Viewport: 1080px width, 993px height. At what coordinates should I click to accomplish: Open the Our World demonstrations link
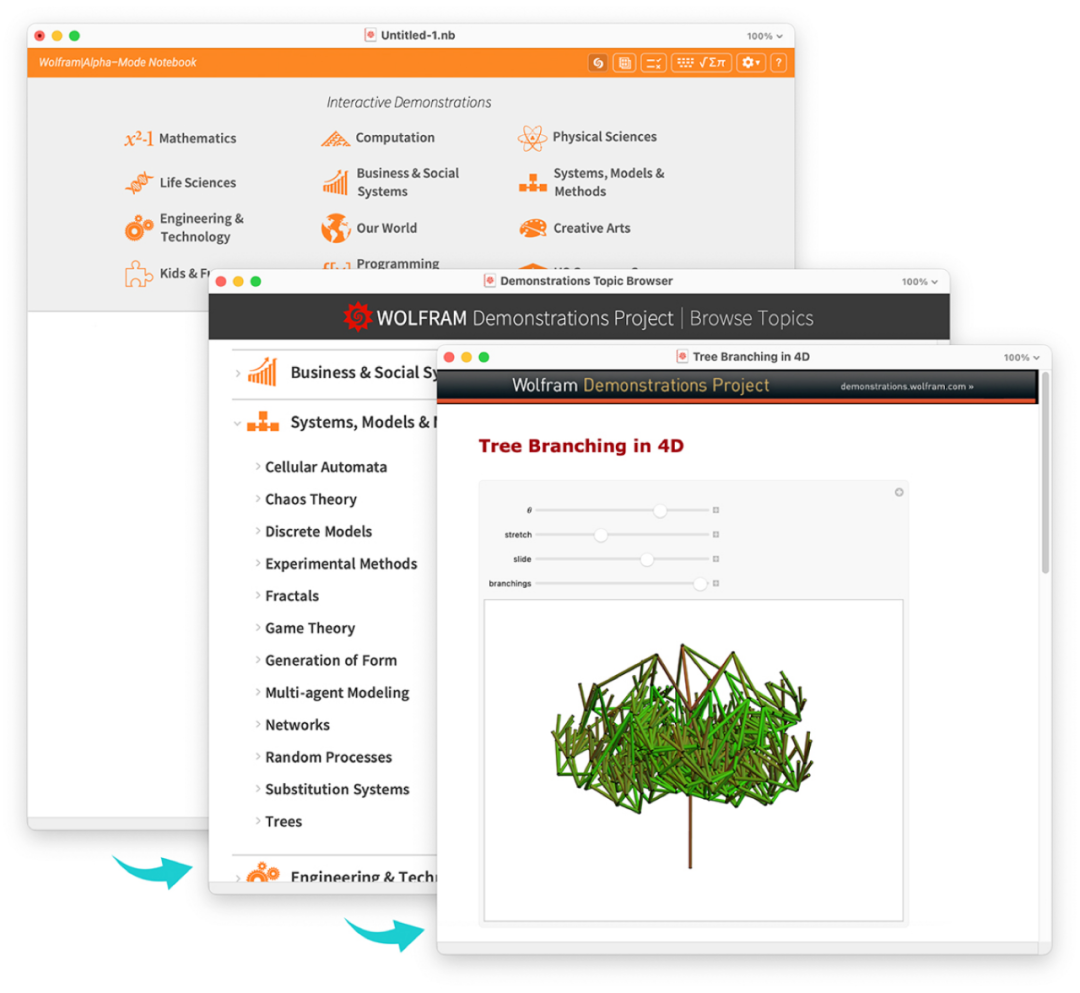pyautogui.click(x=386, y=228)
